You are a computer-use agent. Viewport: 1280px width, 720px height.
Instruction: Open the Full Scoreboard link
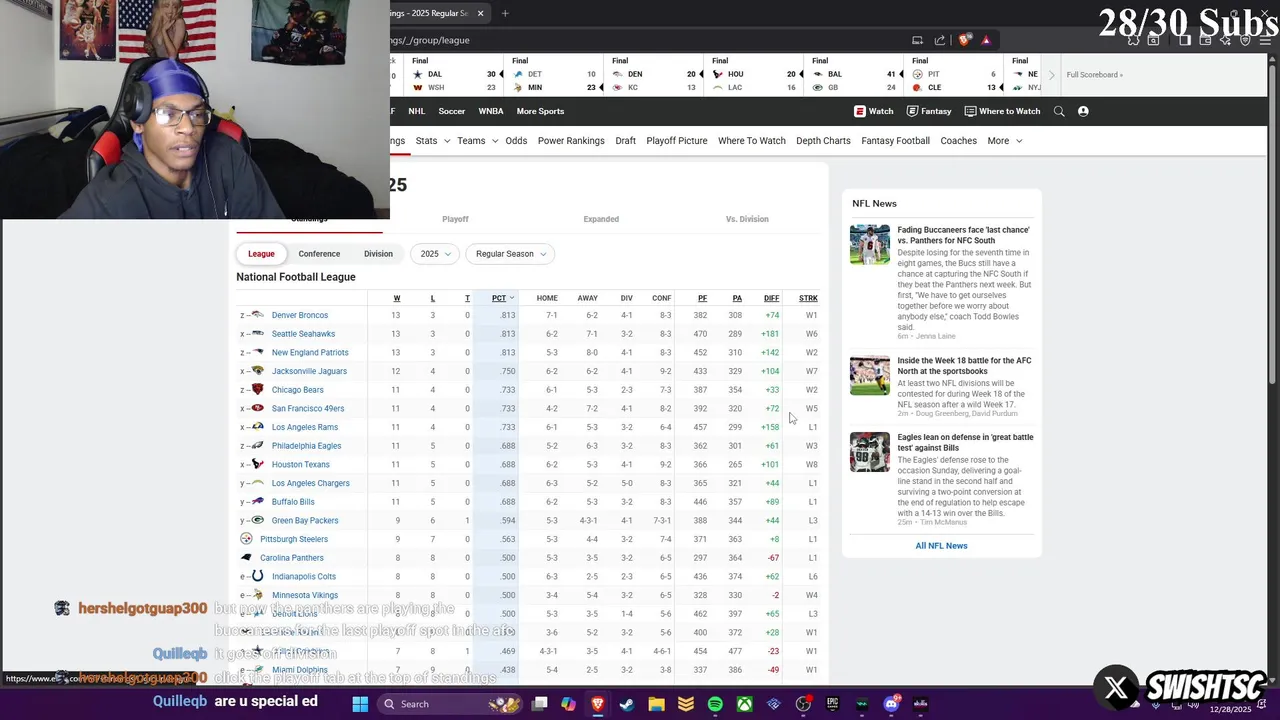coord(1094,75)
